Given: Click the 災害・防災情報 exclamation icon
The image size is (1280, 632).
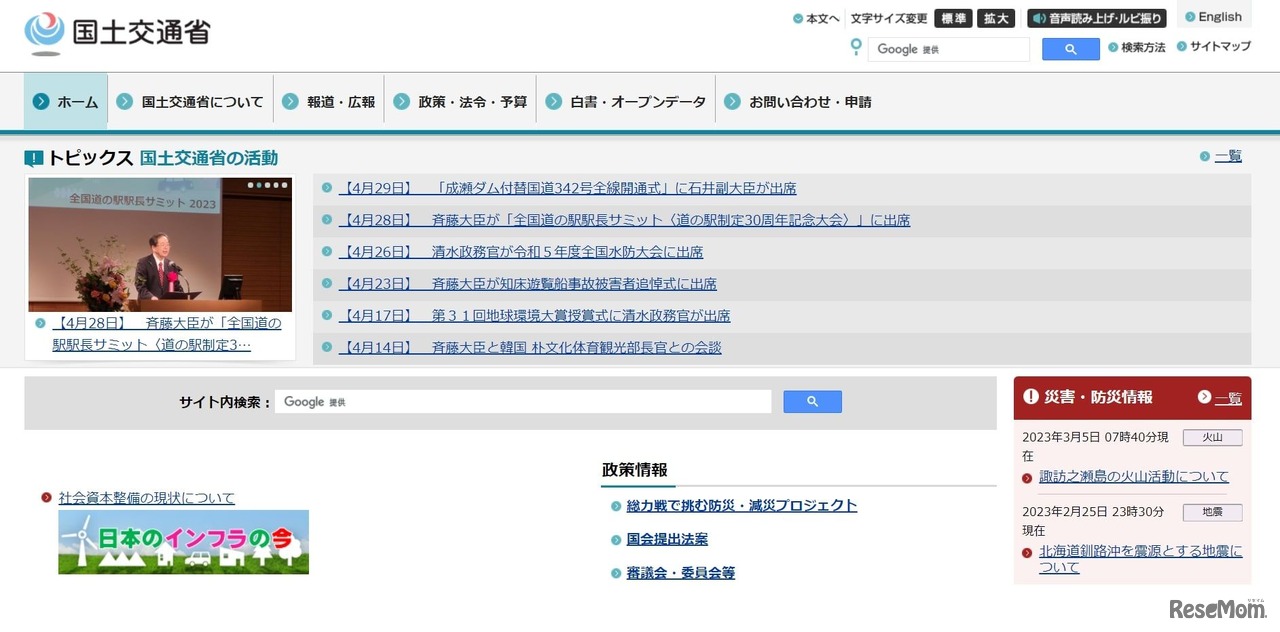Looking at the screenshot, I should 1031,397.
